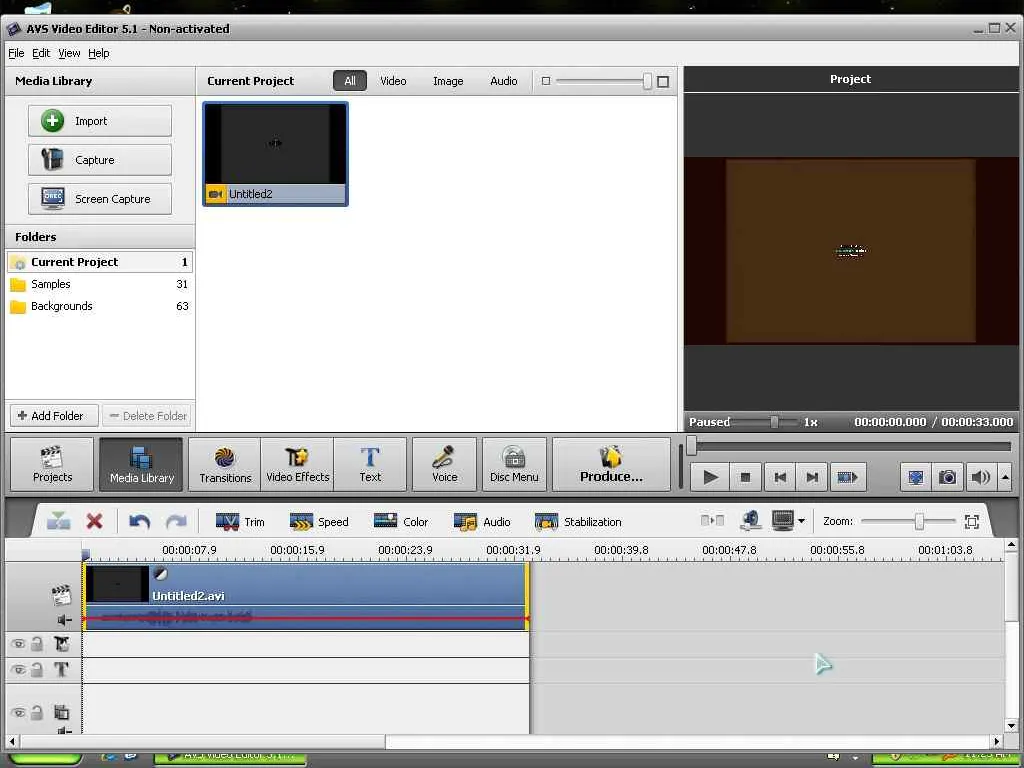The image size is (1024, 768).
Task: Click the next scene filmstrip button
Action: tap(847, 477)
